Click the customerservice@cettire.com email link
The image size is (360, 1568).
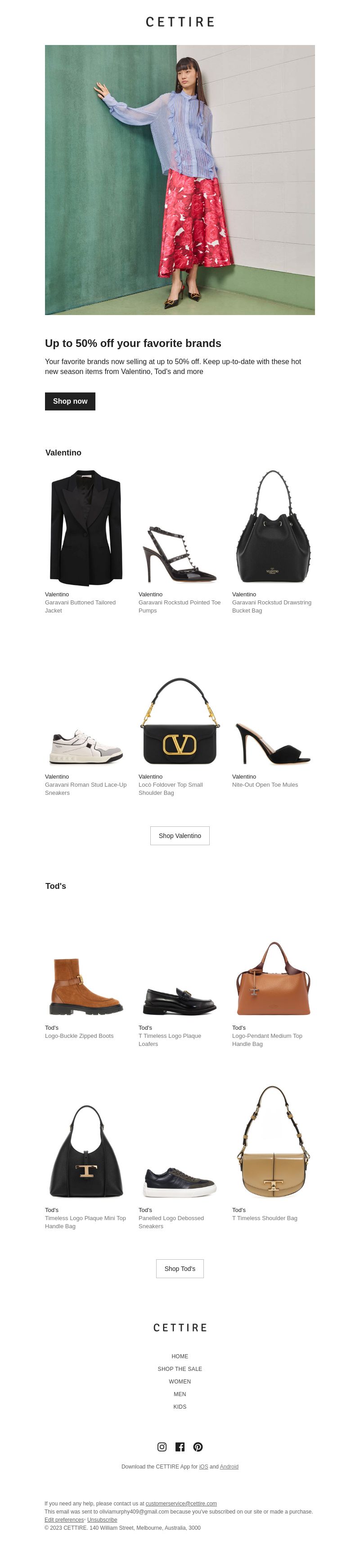[181, 1504]
